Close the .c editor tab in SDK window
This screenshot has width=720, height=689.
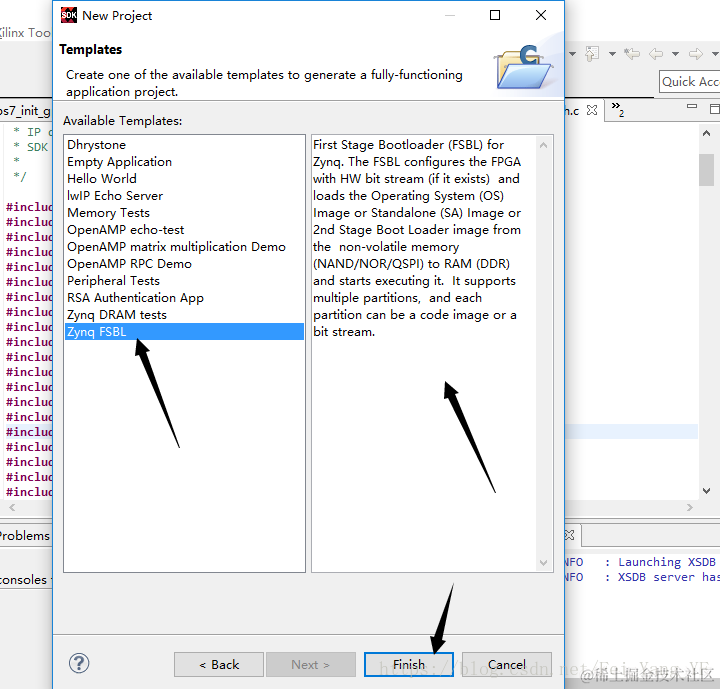click(x=592, y=110)
